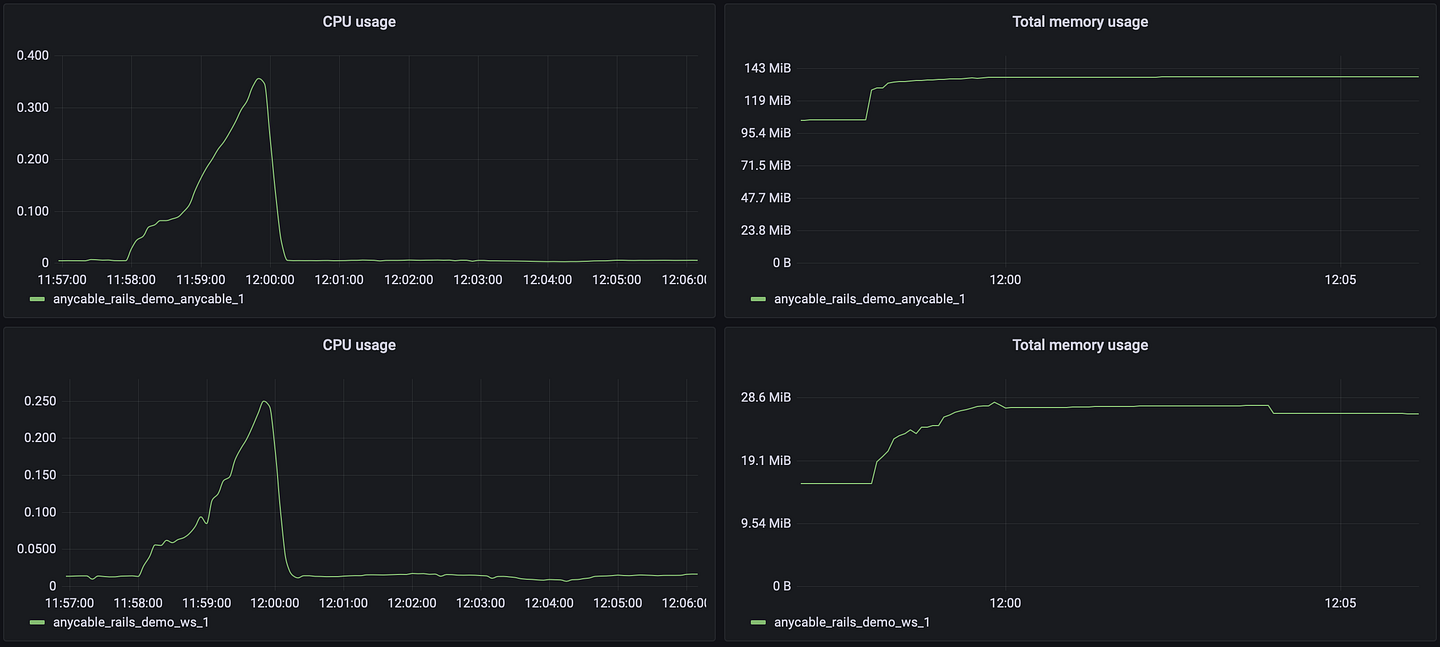Click green swatch beside ws_1 memory legend
This screenshot has width=1440, height=647.
(x=758, y=622)
